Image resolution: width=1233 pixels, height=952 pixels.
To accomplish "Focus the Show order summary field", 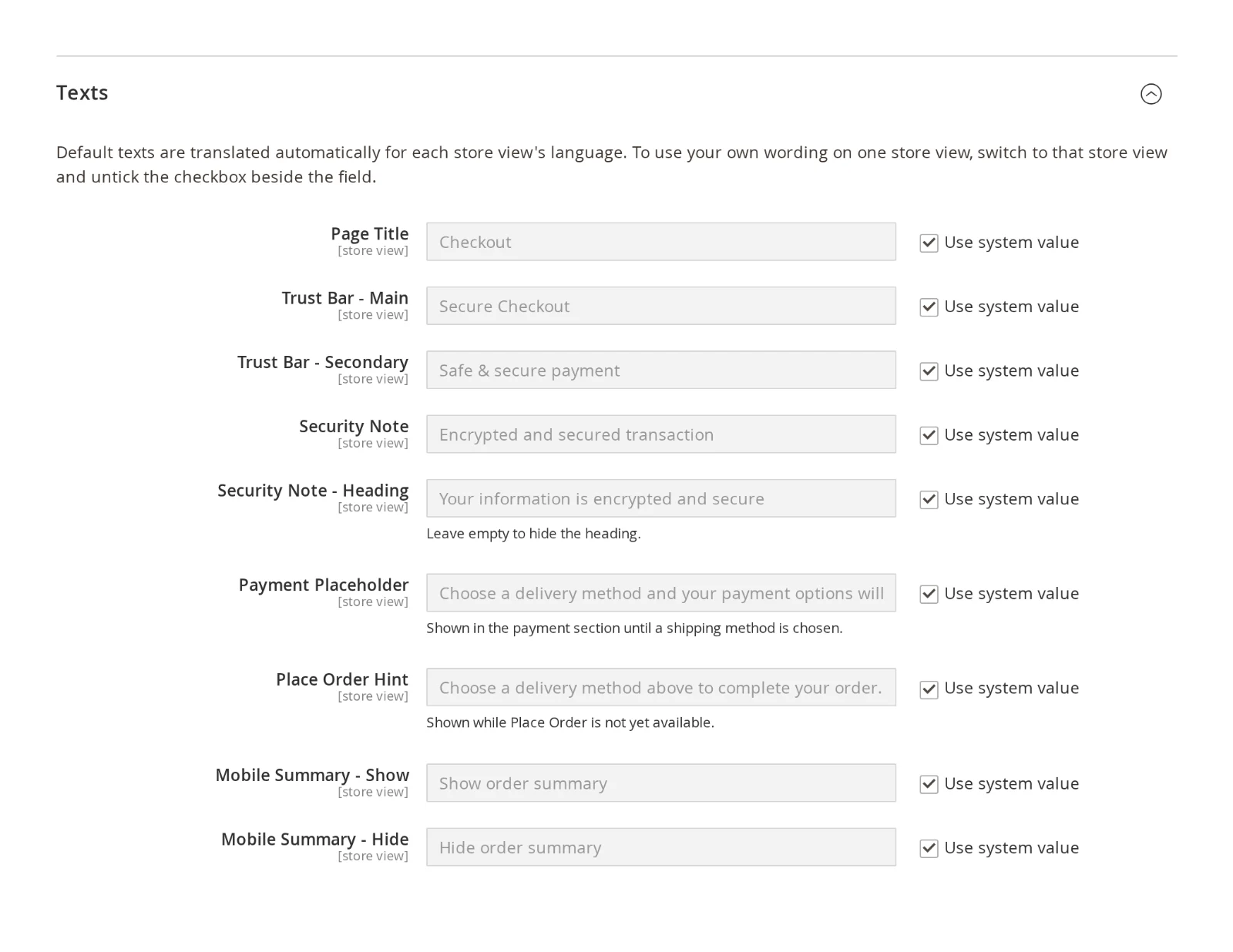I will pos(661,783).
